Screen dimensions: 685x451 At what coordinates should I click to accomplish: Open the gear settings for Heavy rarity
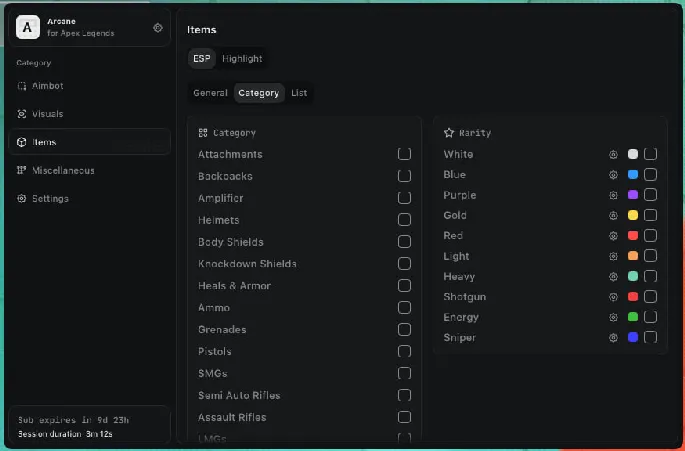pyautogui.click(x=614, y=277)
